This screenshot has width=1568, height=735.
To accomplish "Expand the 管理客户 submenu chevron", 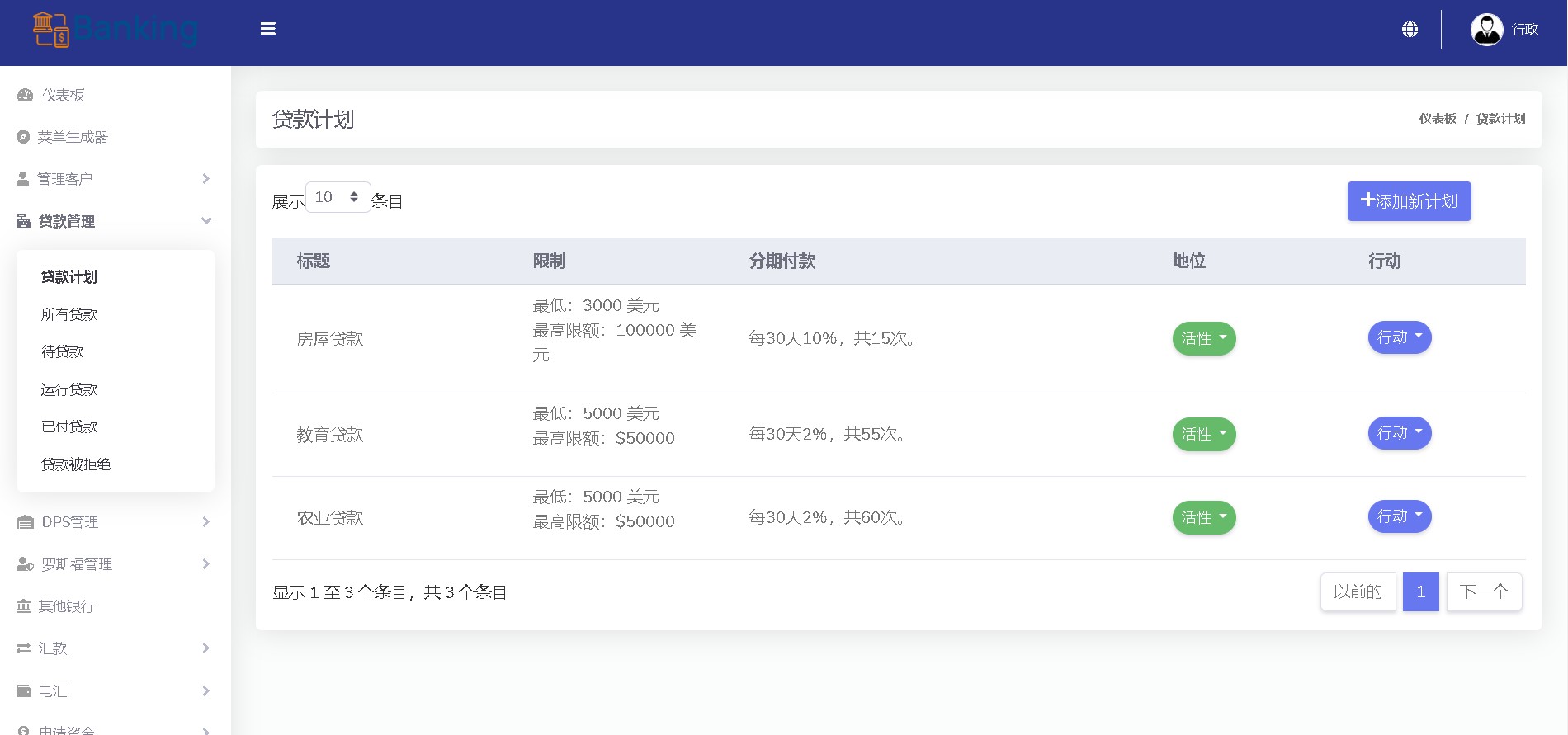I will pyautogui.click(x=205, y=179).
